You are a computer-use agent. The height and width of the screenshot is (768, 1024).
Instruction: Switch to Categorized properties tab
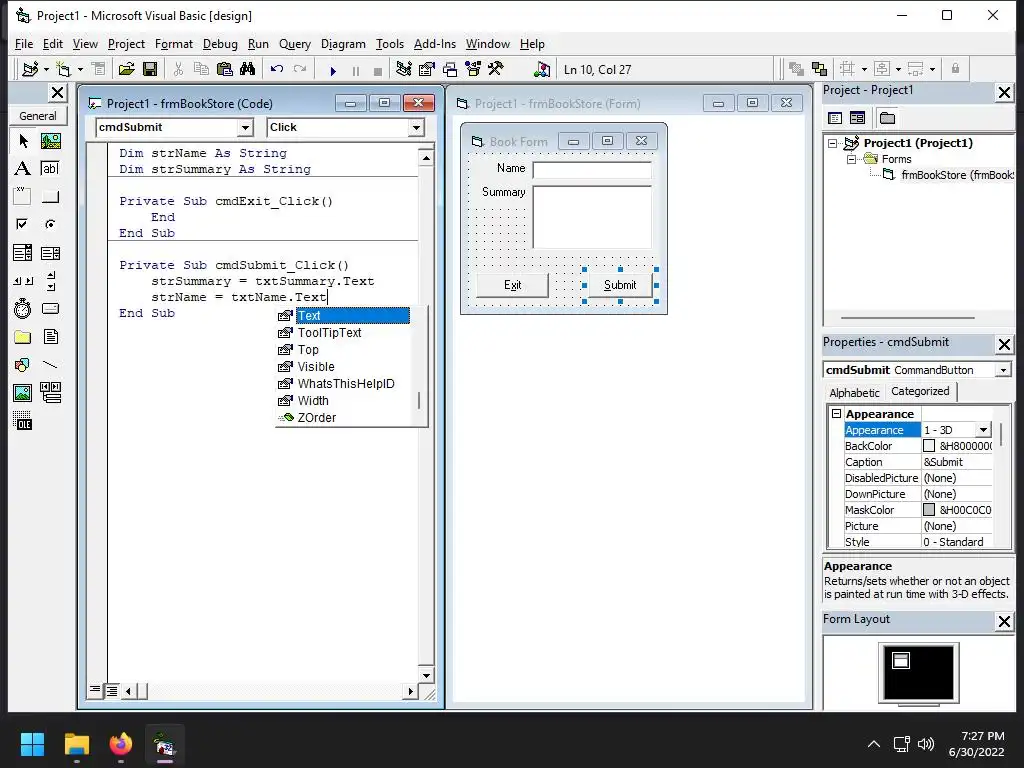click(920, 391)
